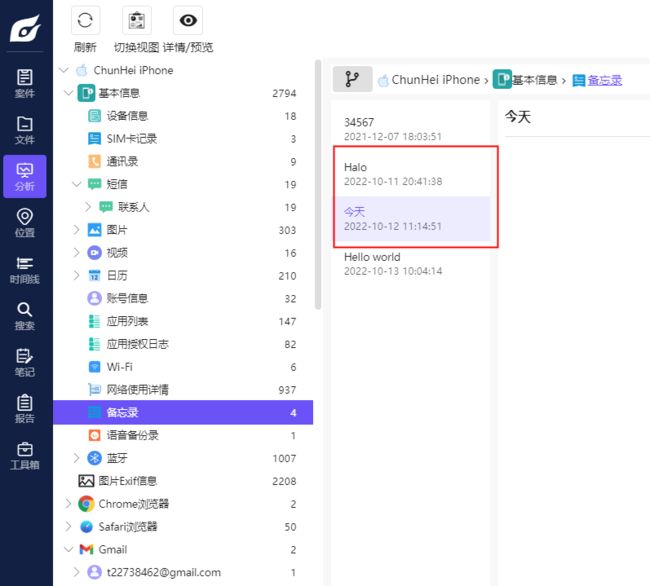
Task: Open the Case (案件) sidebar section
Action: pos(24,83)
